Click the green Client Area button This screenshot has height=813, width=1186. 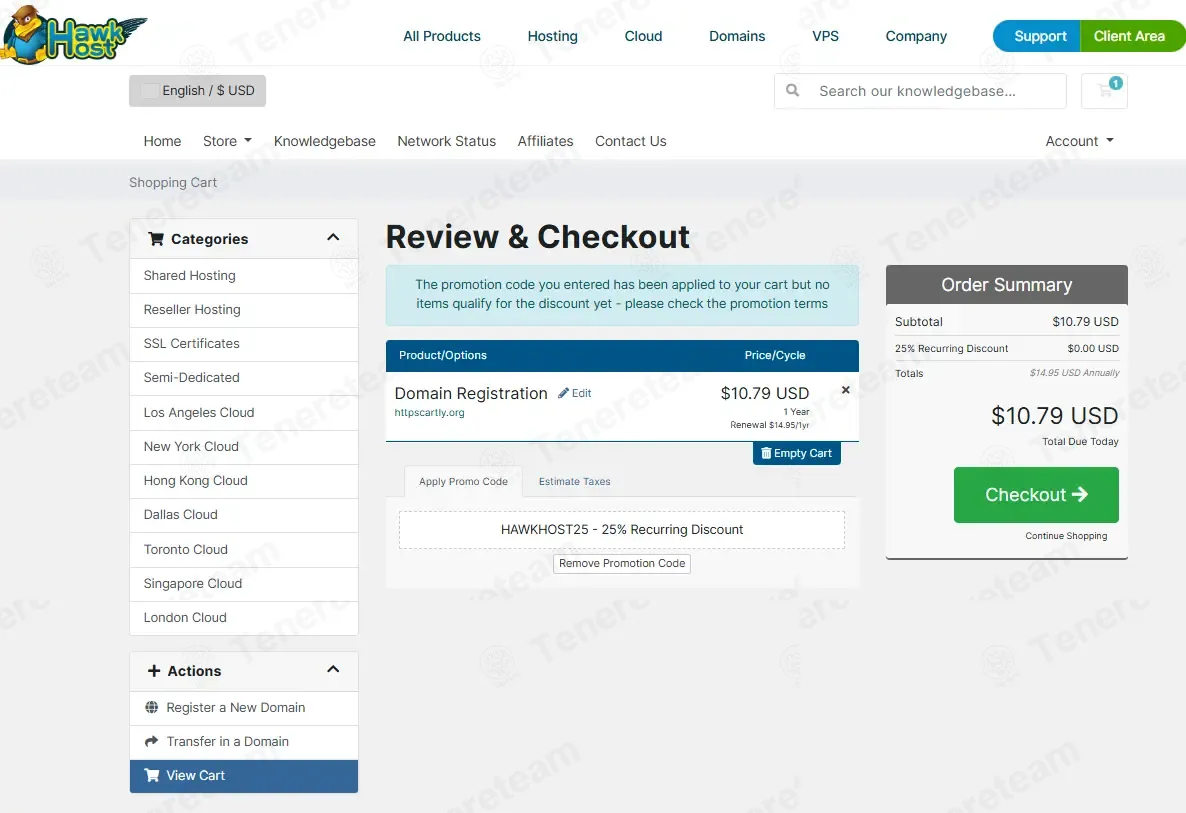click(1132, 36)
